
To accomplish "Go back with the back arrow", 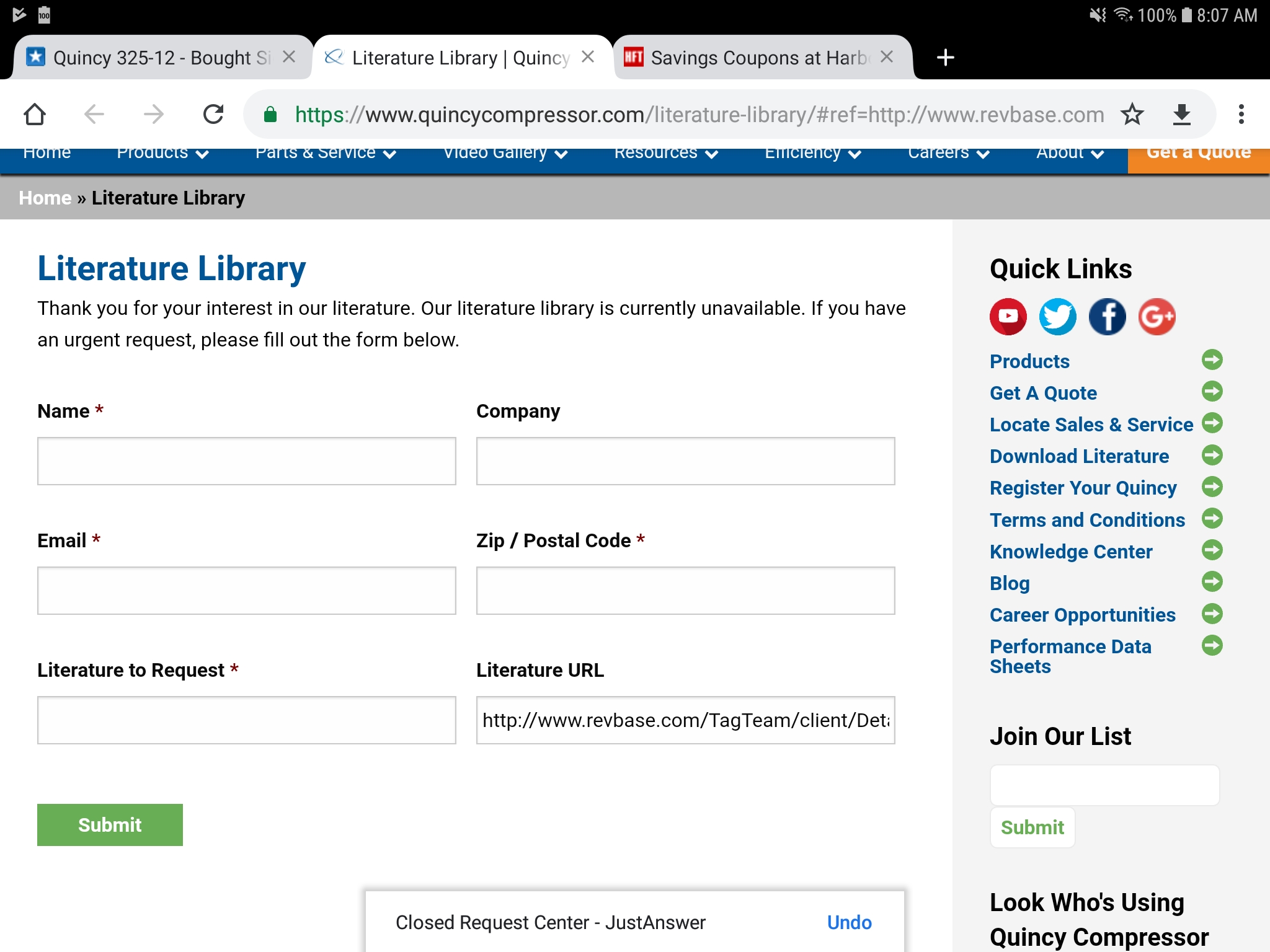I will point(94,114).
